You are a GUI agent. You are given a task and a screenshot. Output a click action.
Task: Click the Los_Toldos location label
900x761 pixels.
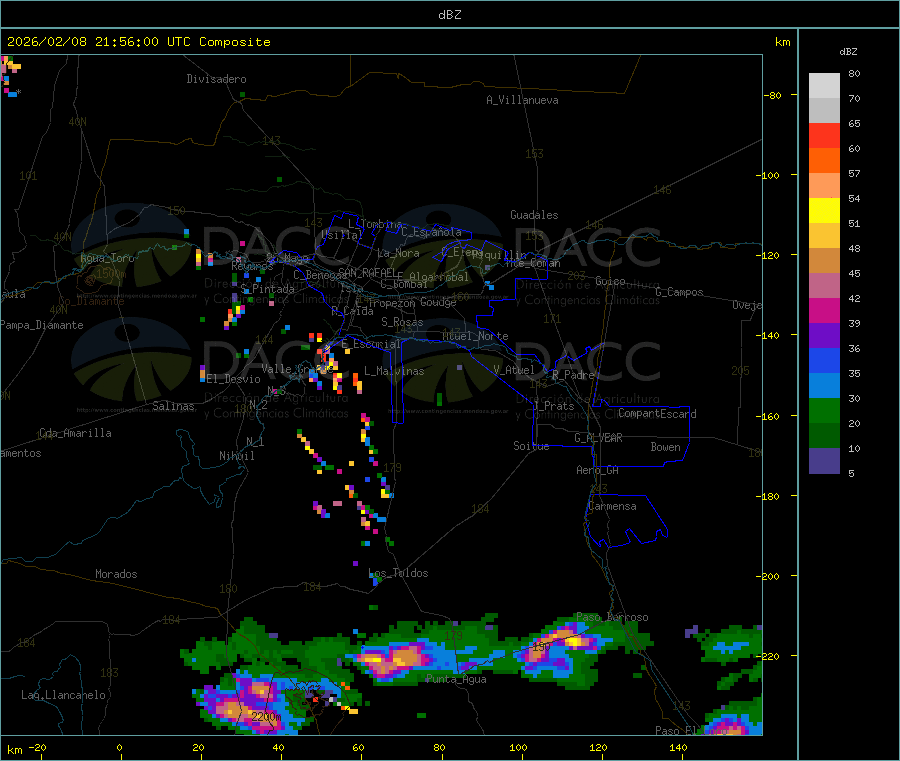pyautogui.click(x=398, y=573)
